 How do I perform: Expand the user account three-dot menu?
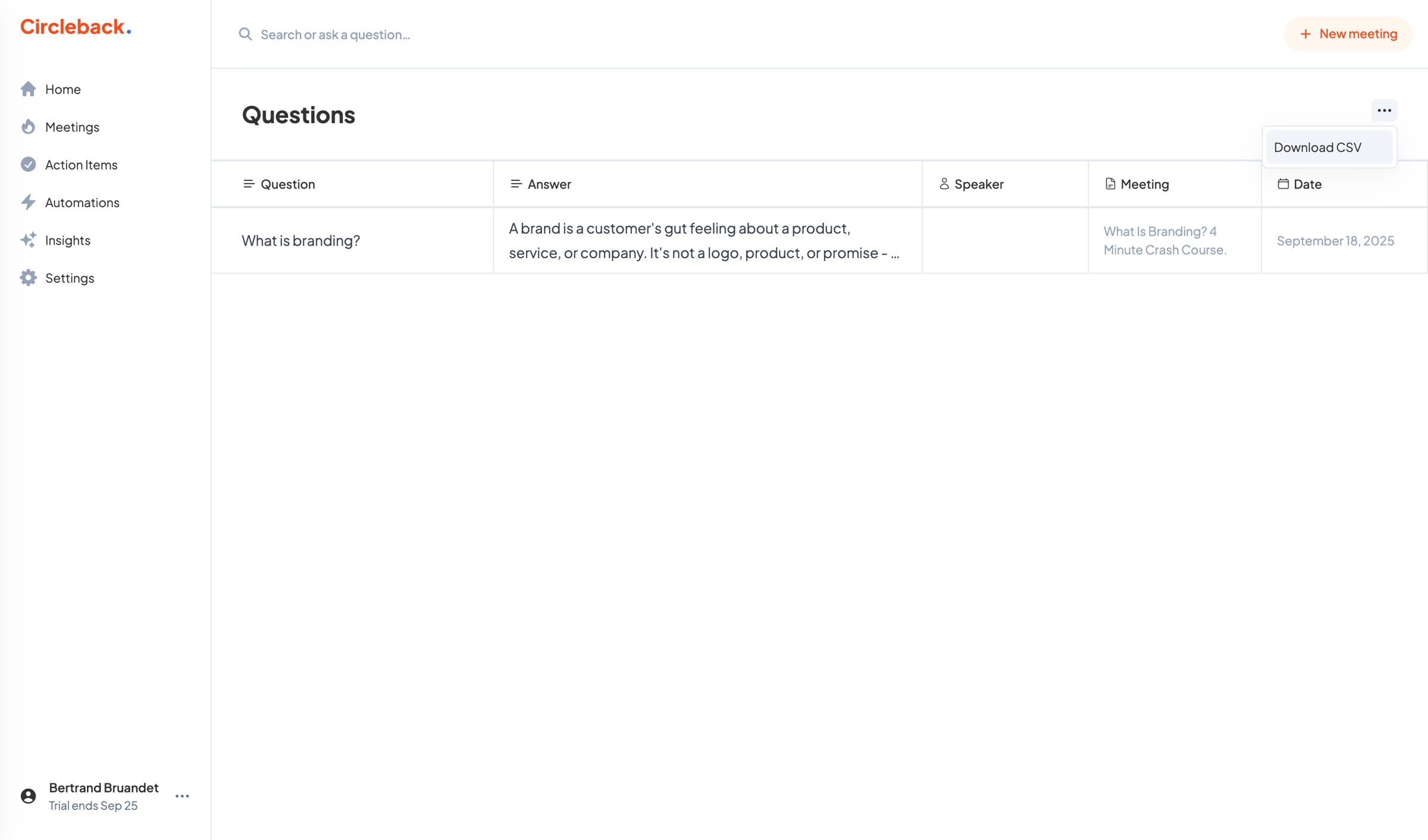click(182, 796)
